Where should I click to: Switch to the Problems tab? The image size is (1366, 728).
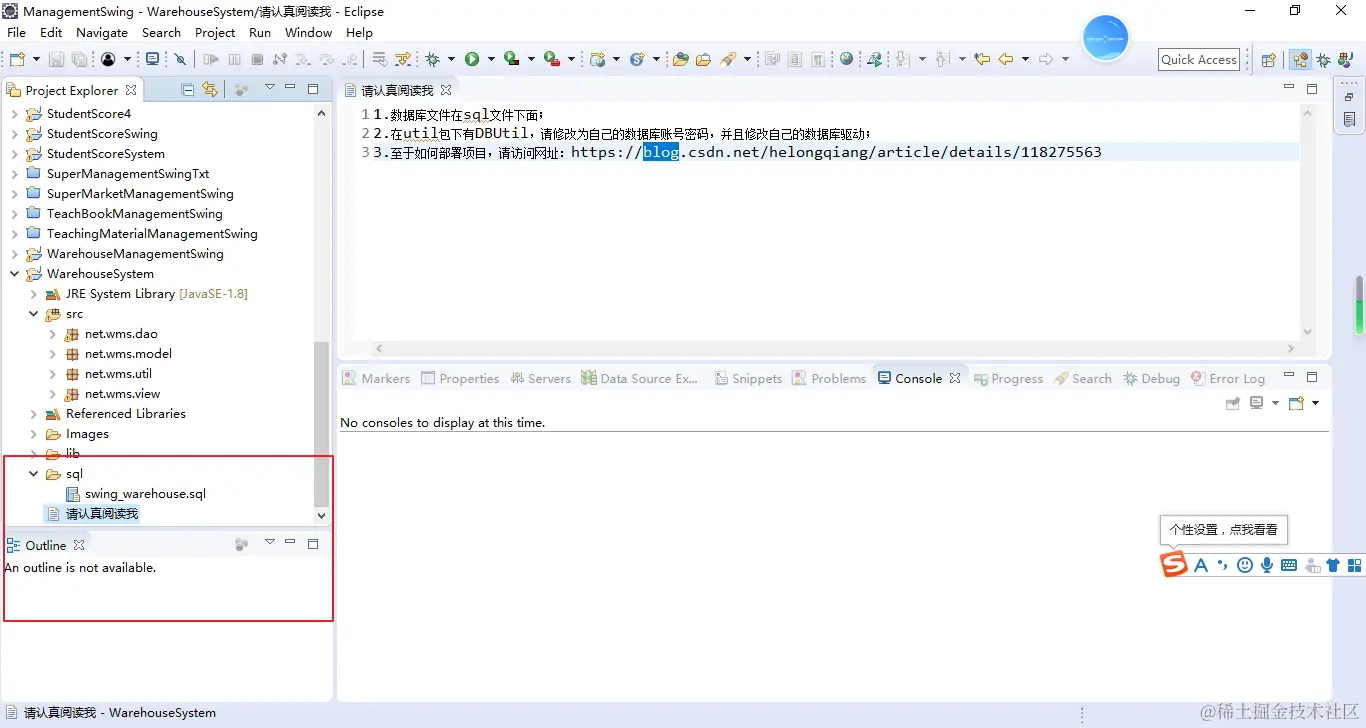pyautogui.click(x=829, y=379)
